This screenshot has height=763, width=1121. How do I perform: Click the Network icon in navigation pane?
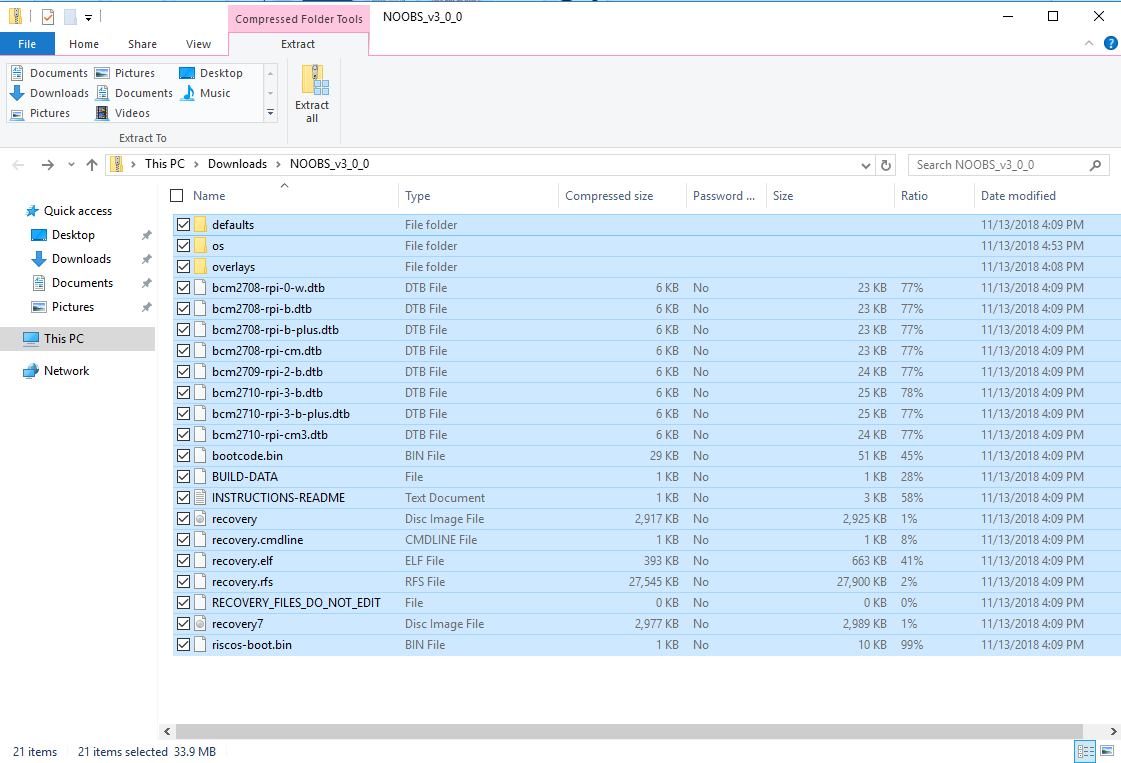31,370
